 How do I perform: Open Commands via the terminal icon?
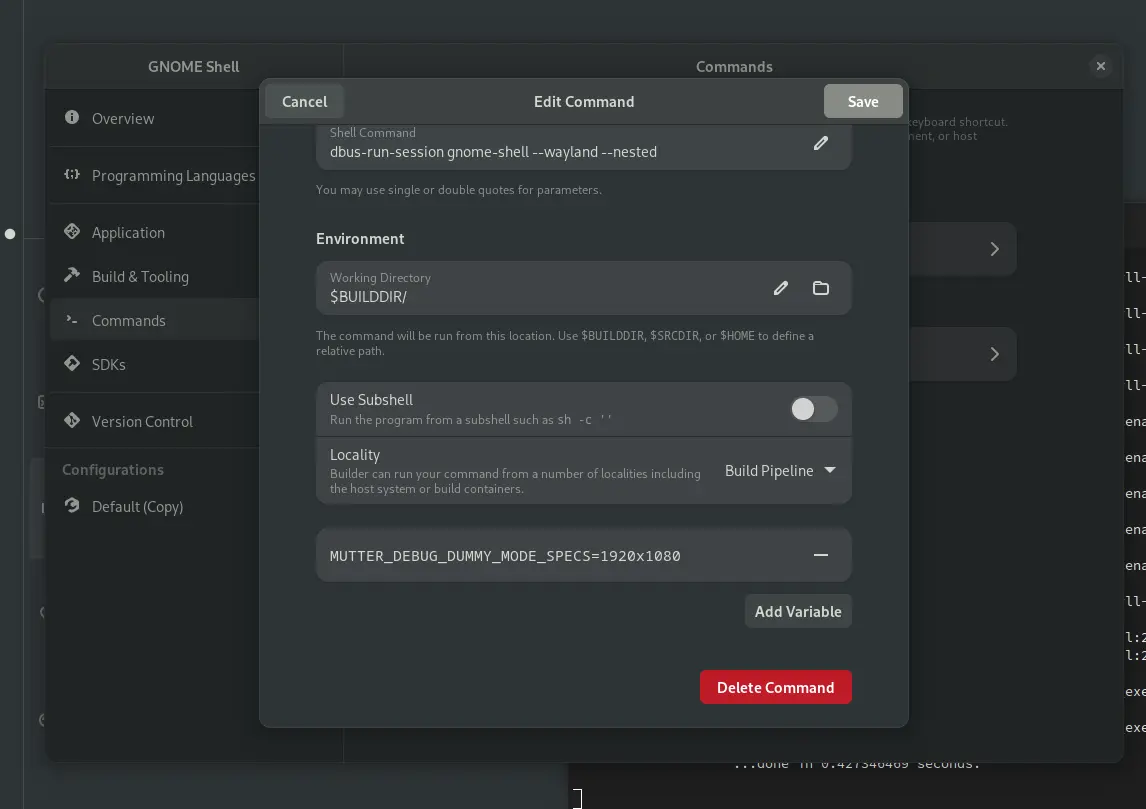click(71, 320)
